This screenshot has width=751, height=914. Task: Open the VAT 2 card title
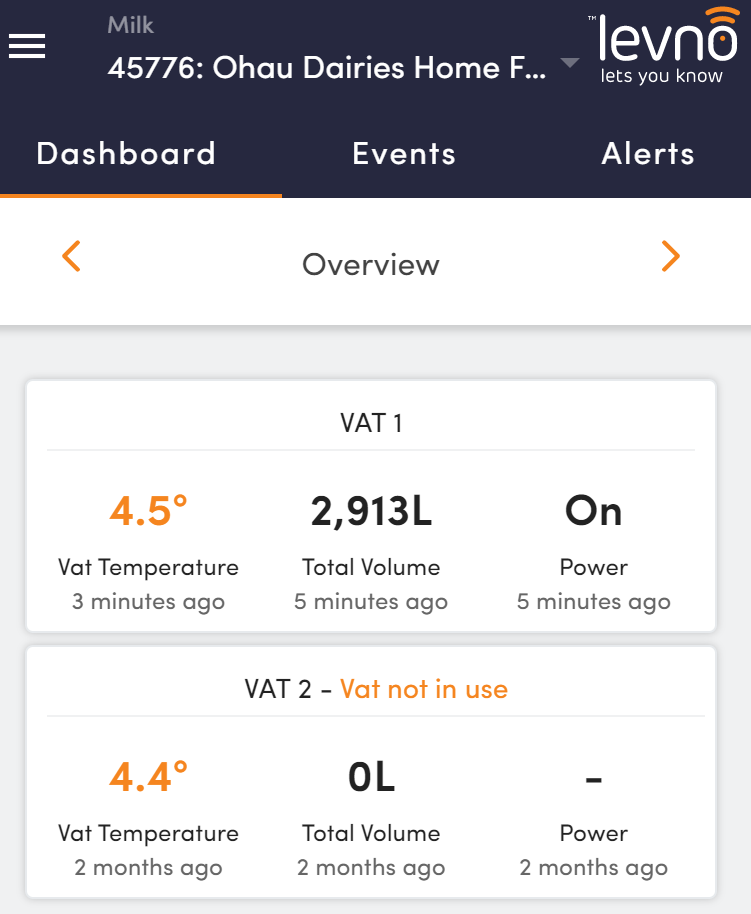point(278,689)
